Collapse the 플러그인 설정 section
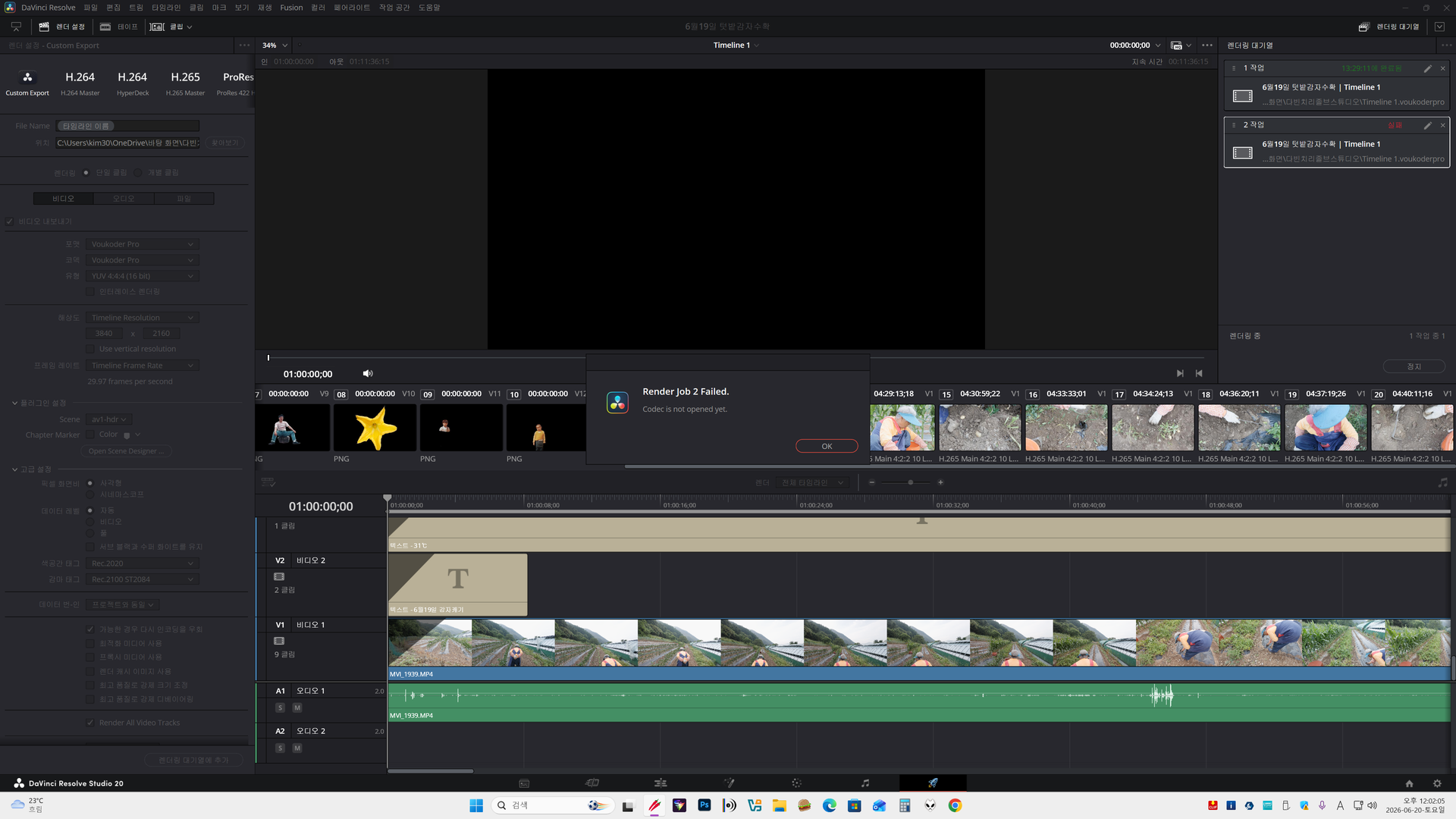The image size is (1456, 819). point(14,403)
